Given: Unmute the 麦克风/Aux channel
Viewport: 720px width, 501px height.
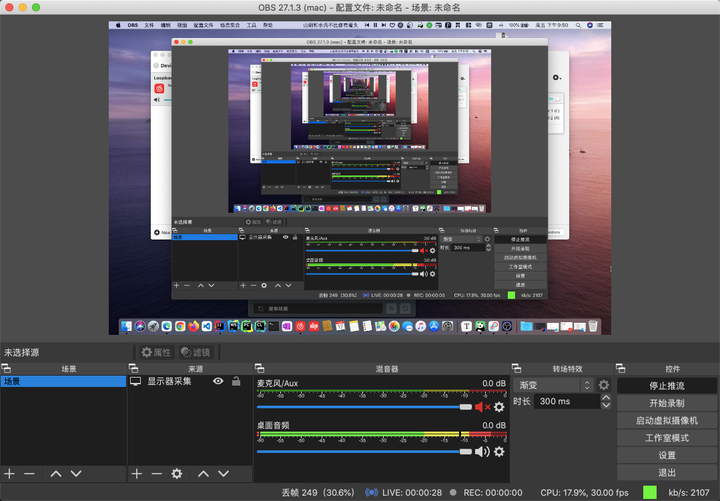Looking at the screenshot, I should [482, 407].
